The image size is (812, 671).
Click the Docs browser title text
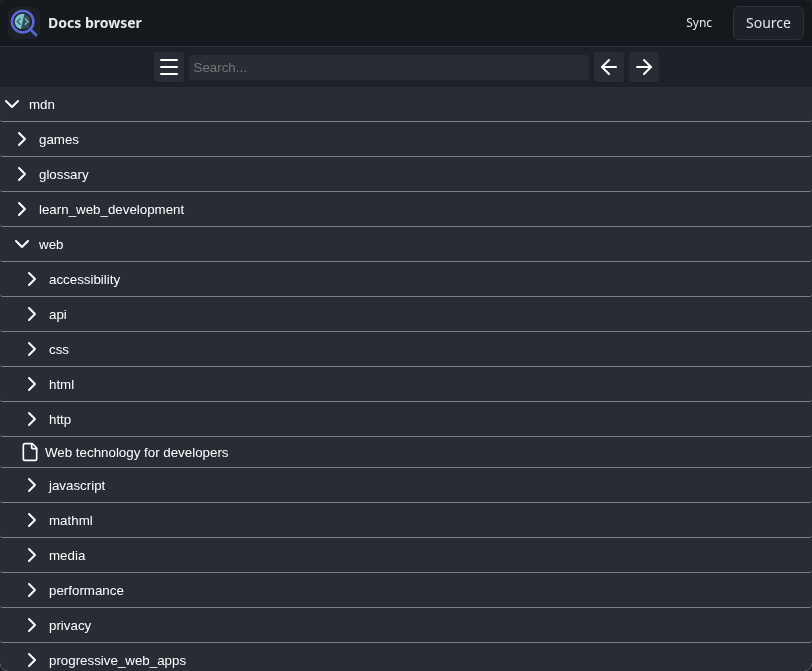point(95,23)
